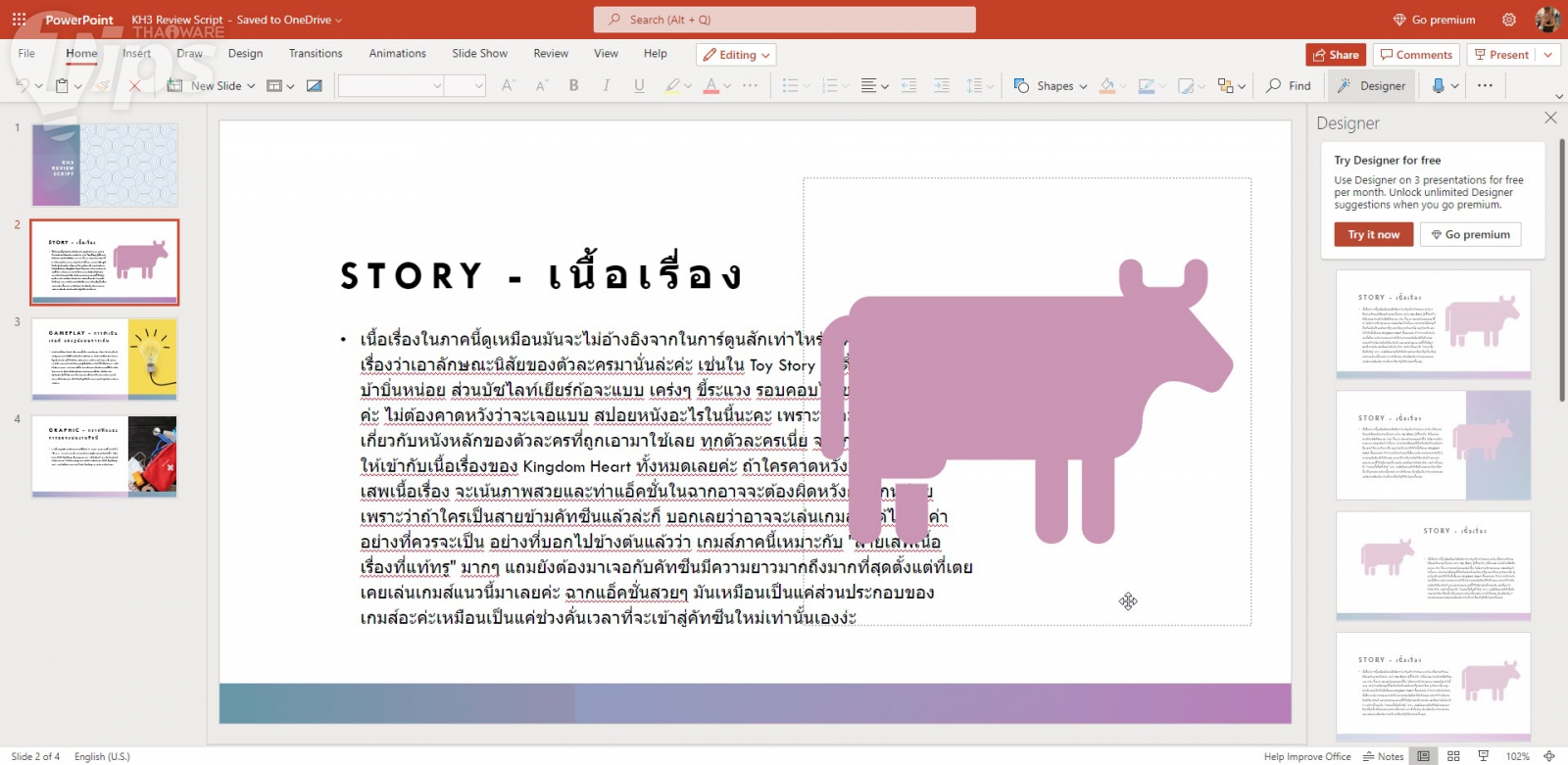Click the Search box

[784, 20]
